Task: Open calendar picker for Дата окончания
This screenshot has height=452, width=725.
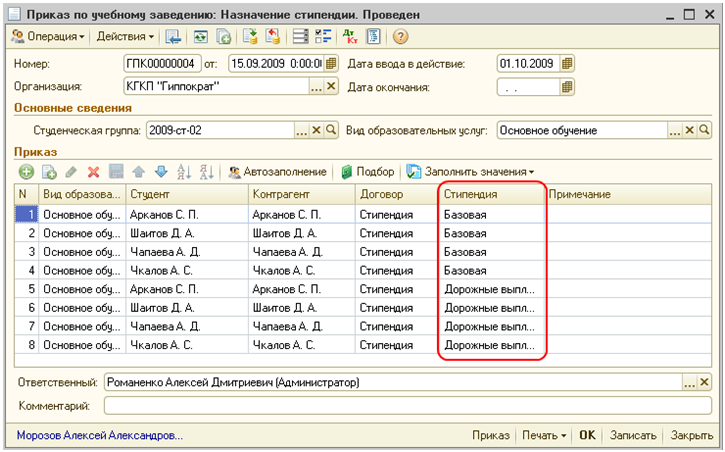Action: (569, 87)
